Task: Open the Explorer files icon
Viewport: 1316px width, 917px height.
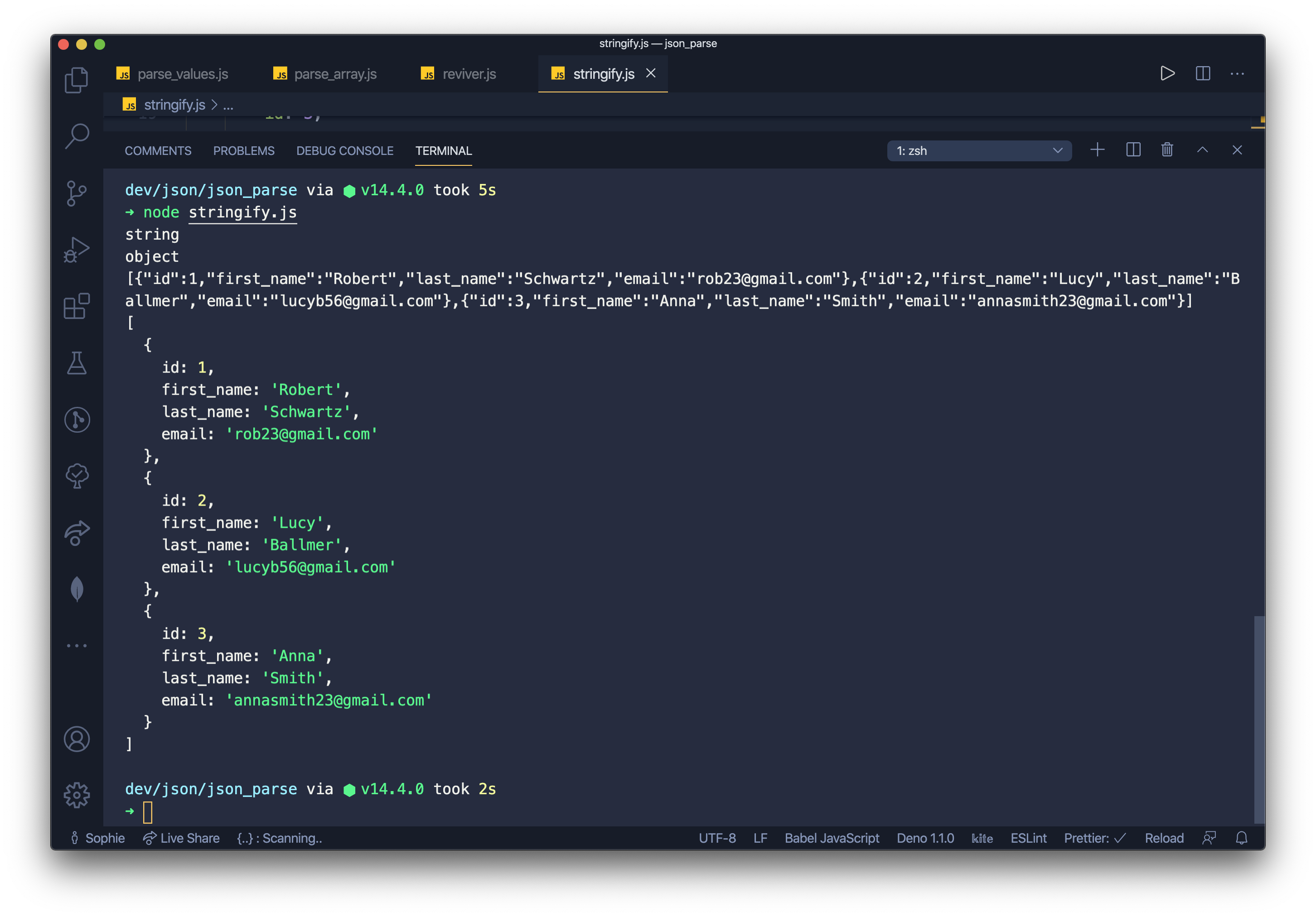Action: (76, 80)
